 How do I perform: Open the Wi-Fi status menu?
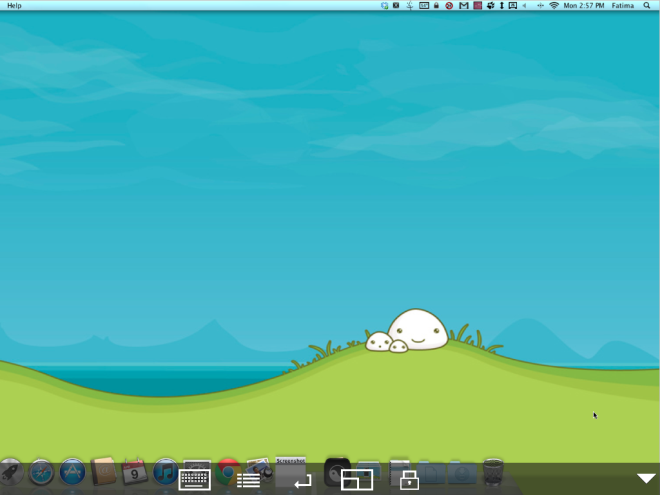pos(554,5)
